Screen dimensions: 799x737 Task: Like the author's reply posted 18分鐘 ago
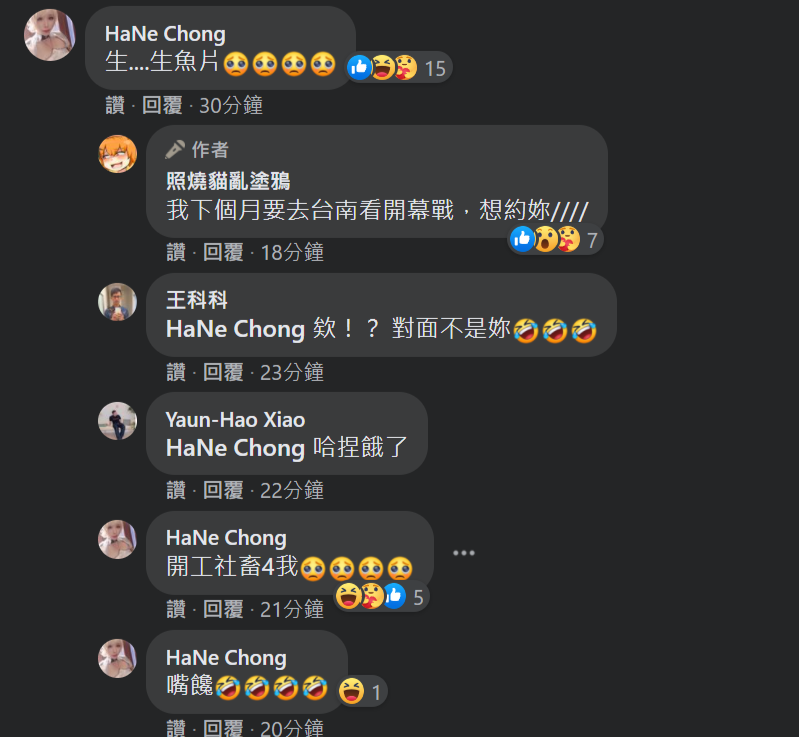(x=176, y=252)
